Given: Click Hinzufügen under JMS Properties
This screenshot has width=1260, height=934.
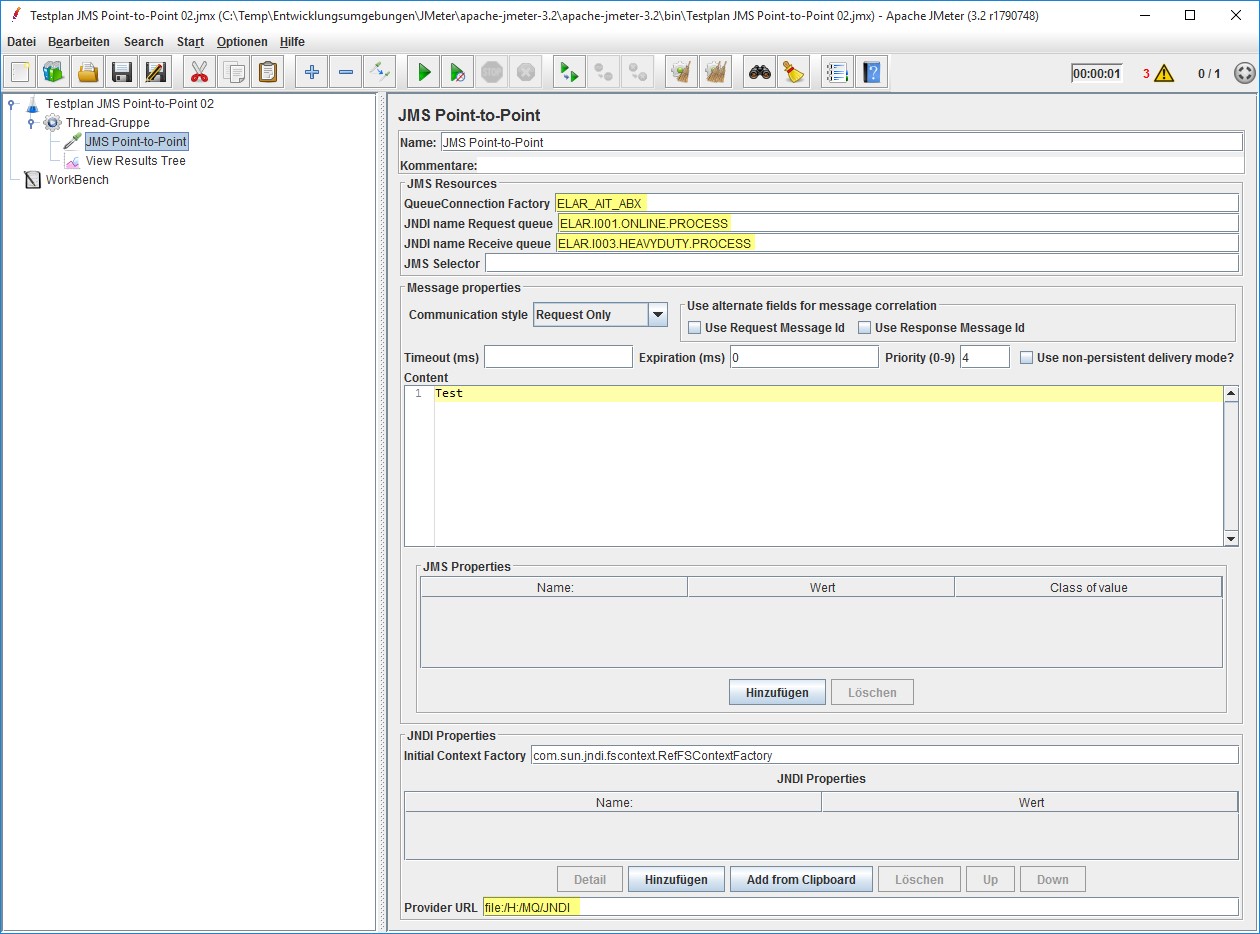Looking at the screenshot, I should click(x=777, y=693).
